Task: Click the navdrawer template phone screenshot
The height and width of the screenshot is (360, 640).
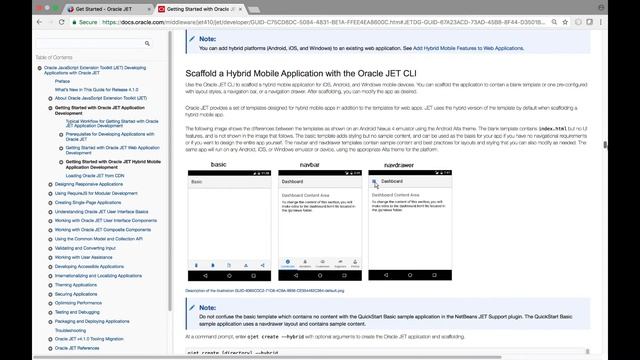Action: [x=410, y=225]
